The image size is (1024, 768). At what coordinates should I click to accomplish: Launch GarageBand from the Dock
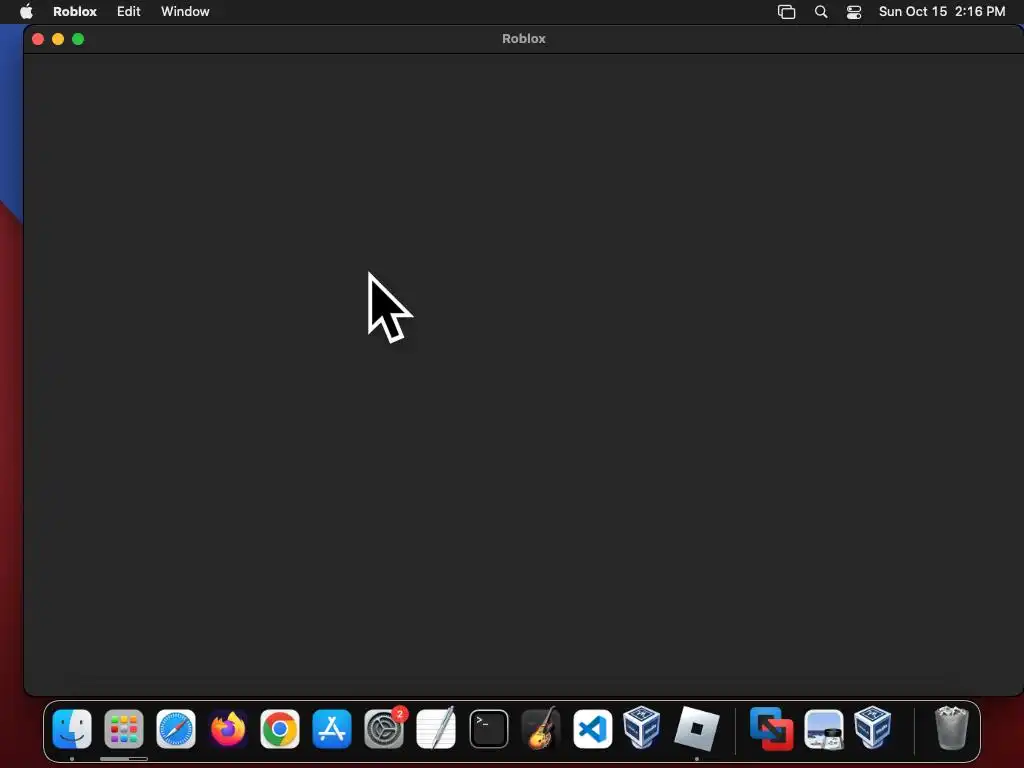(x=541, y=729)
